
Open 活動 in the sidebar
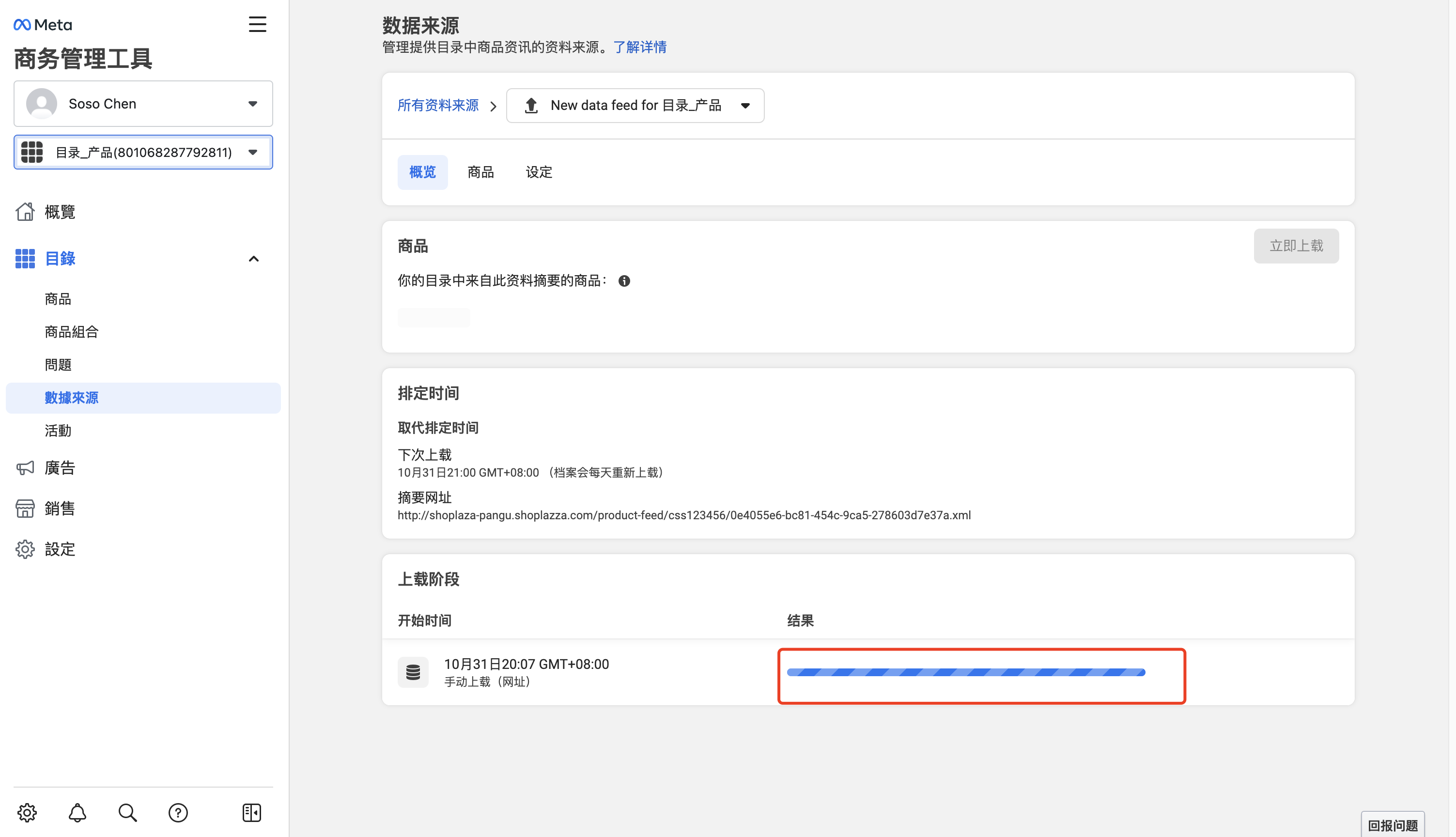[58, 431]
